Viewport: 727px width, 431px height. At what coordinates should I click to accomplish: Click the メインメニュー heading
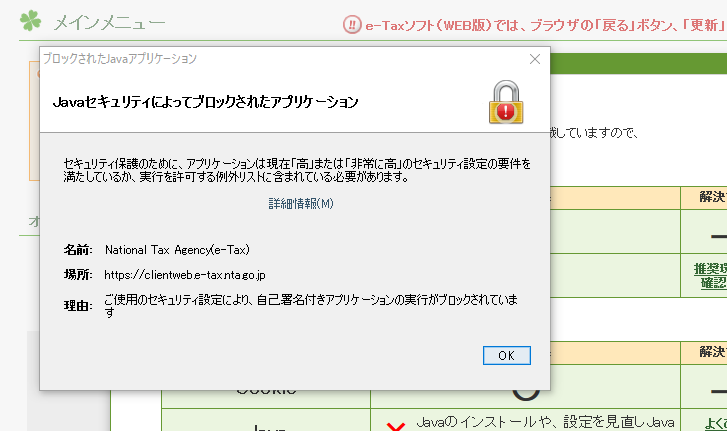109,23
